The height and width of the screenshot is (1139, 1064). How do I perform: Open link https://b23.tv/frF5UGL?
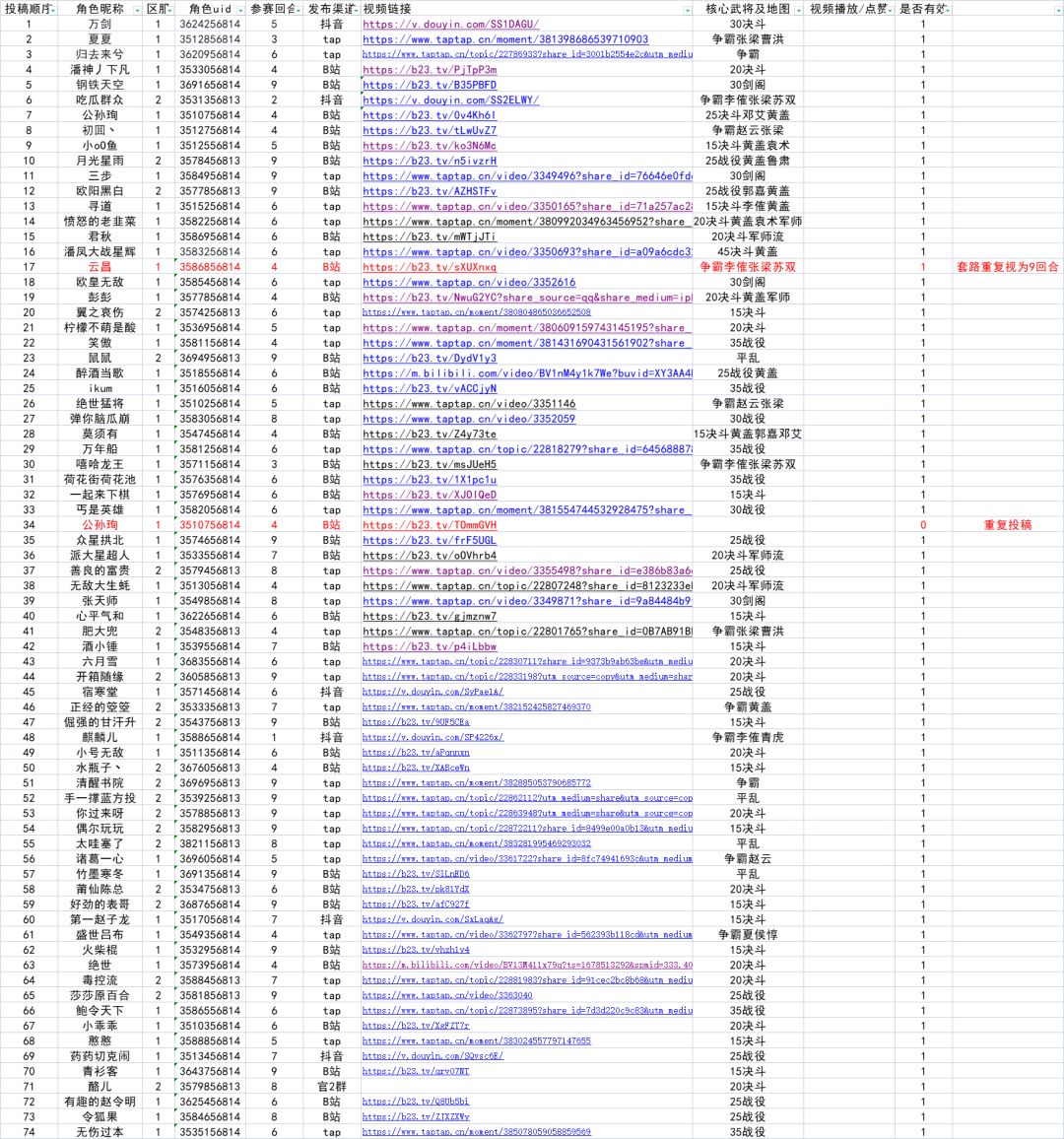pos(430,541)
